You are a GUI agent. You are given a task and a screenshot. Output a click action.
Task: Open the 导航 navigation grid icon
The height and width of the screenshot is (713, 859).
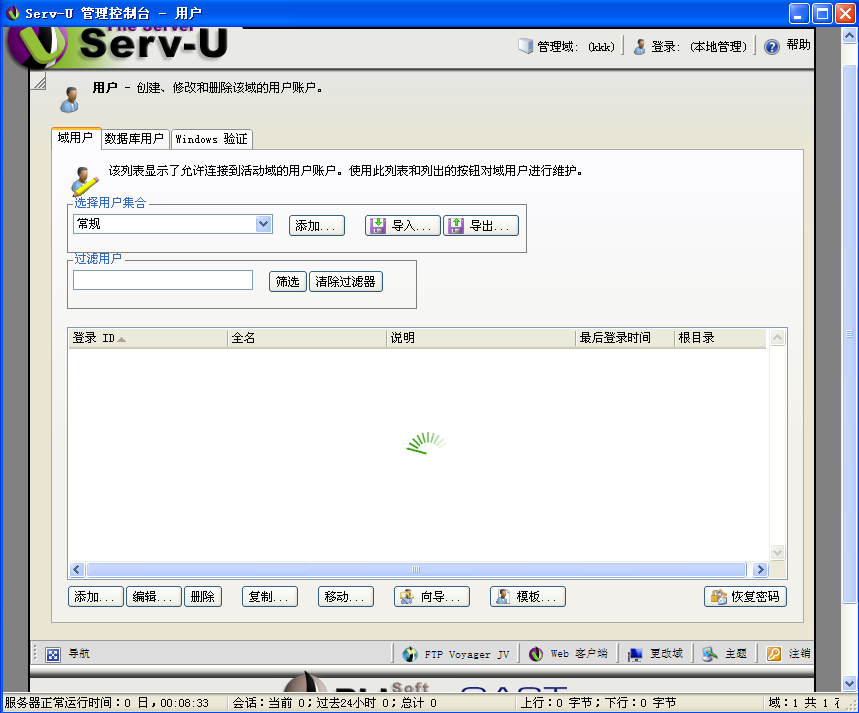53,654
